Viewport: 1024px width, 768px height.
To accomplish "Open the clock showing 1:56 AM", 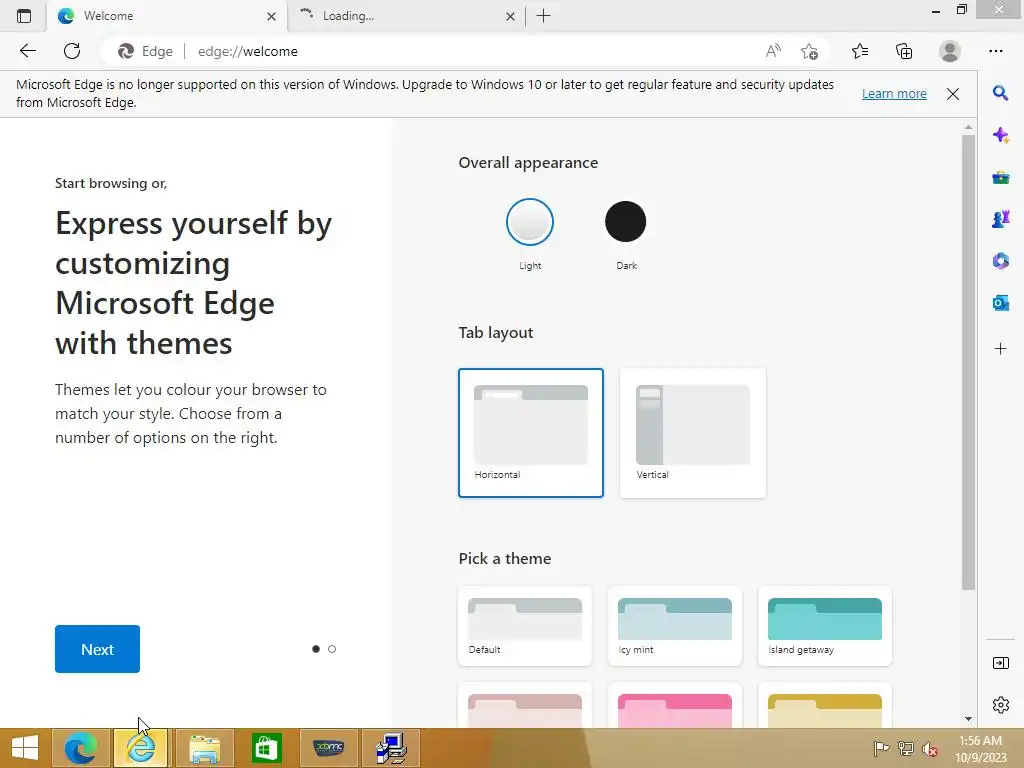I will 981,749.
